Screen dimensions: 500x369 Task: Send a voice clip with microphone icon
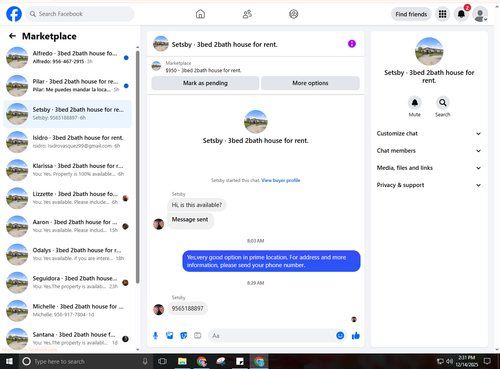pos(155,336)
